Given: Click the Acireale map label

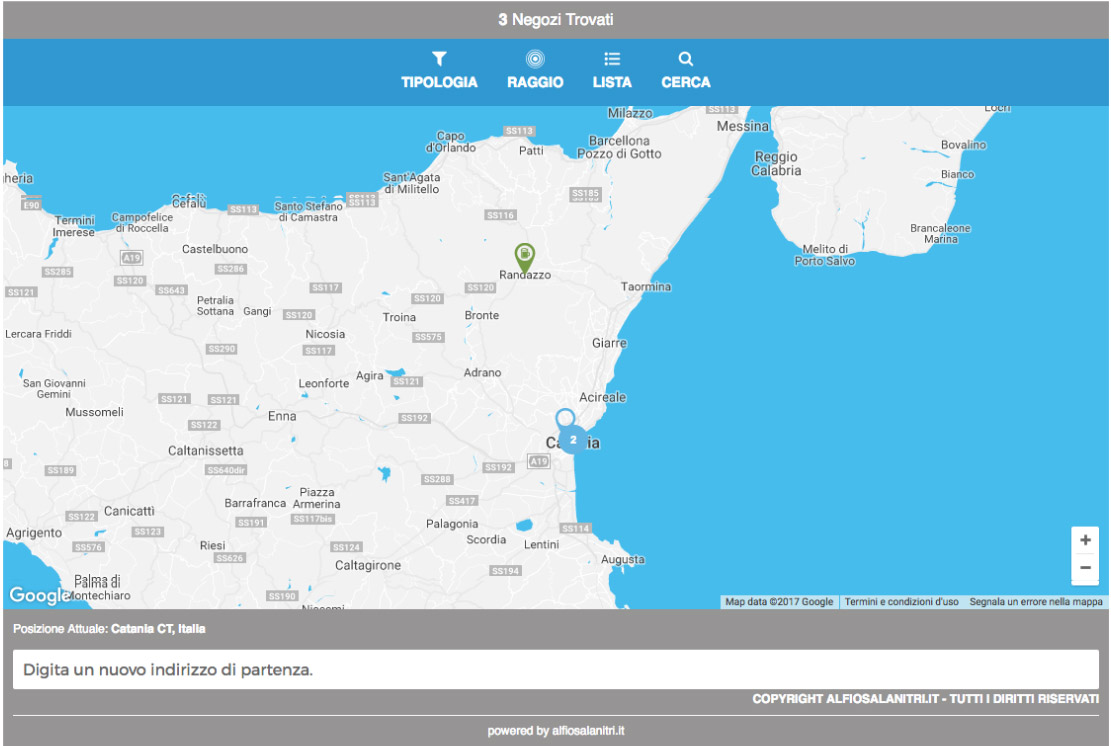Looking at the screenshot, I should 602,397.
